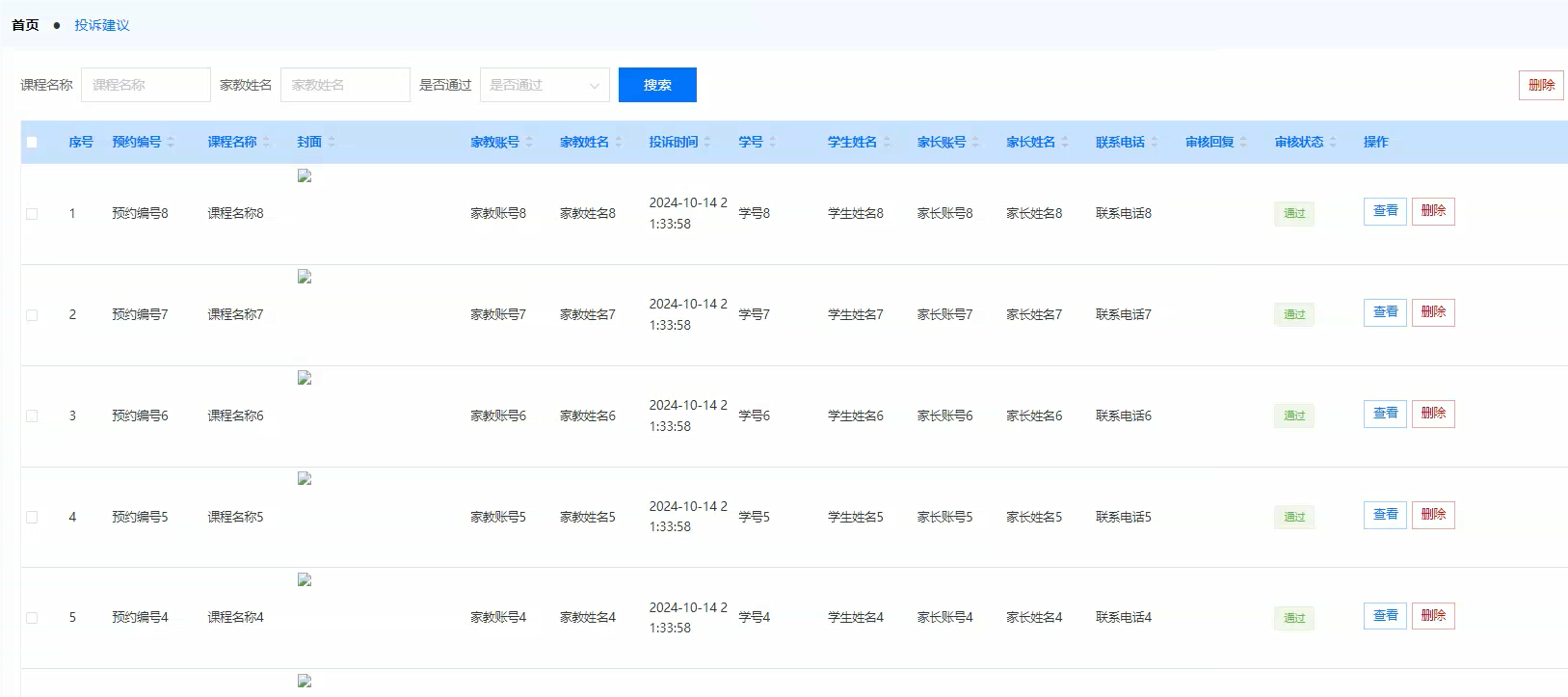The image size is (1568, 697).
Task: Sort by 封面 column arrows
Action: click(x=332, y=142)
